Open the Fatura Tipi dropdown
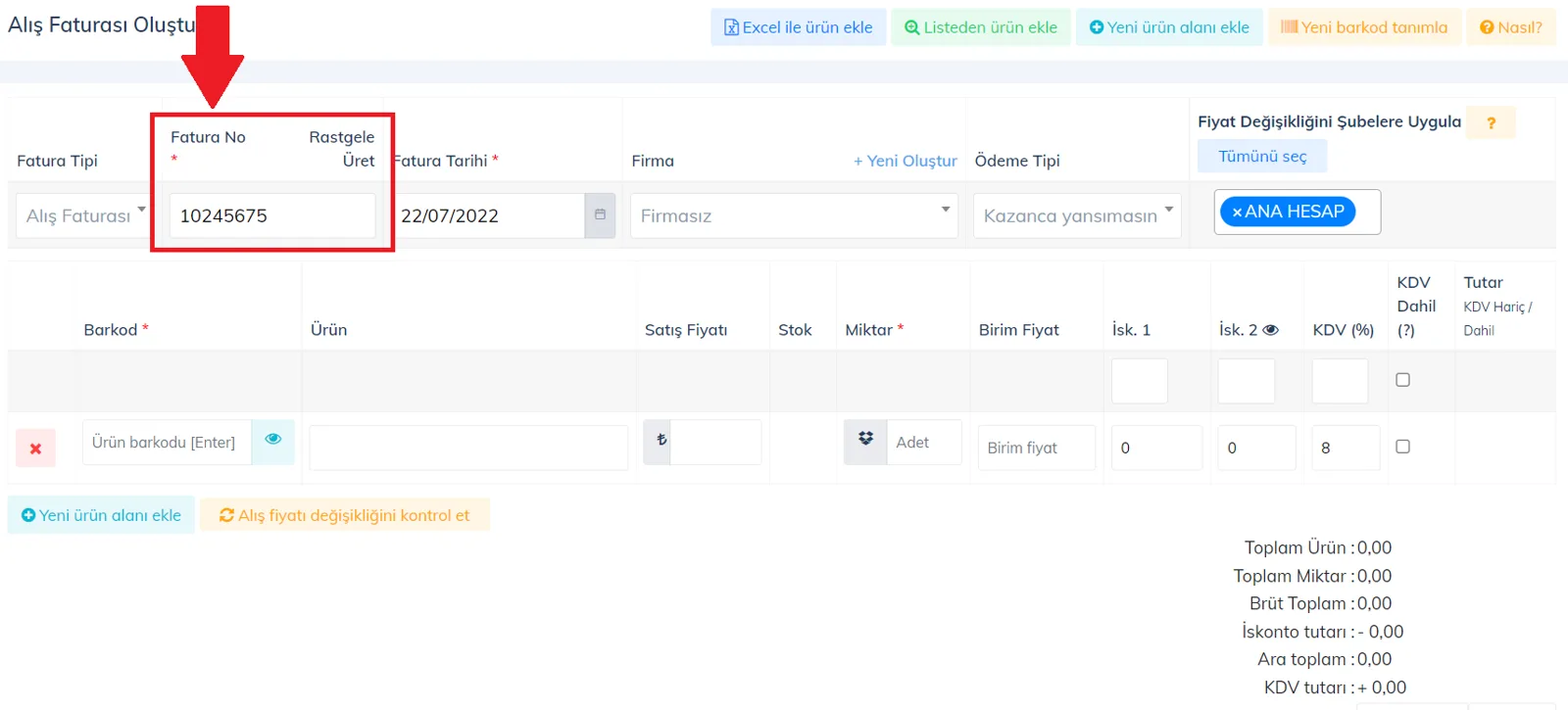 coord(82,215)
